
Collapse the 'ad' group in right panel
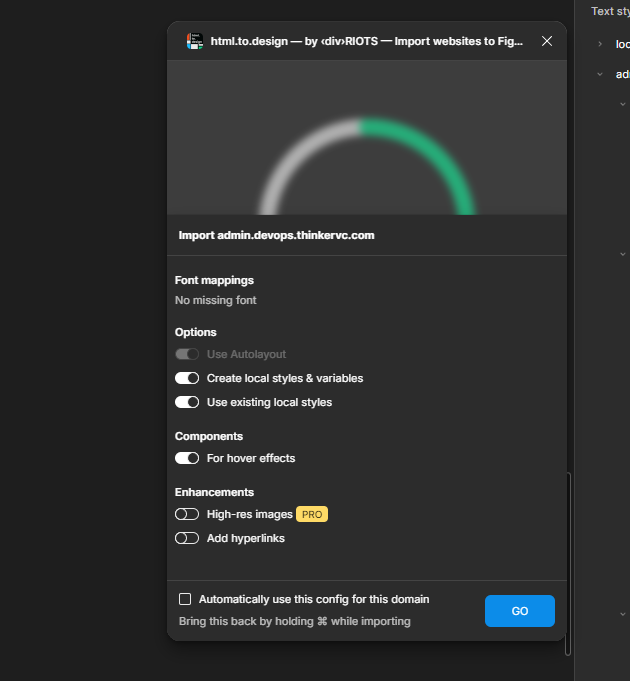point(600,74)
